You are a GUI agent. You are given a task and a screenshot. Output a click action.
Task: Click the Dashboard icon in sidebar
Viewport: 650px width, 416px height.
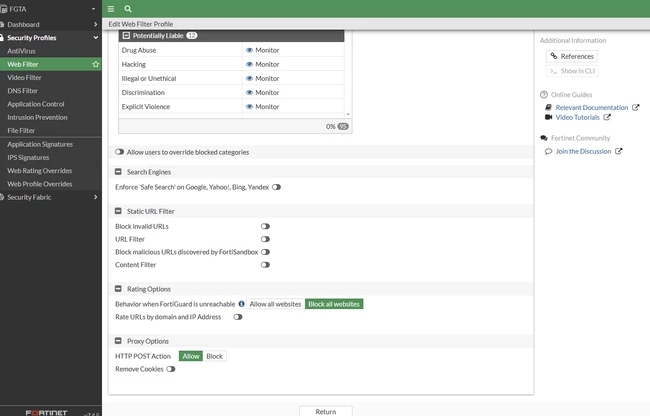2,24
